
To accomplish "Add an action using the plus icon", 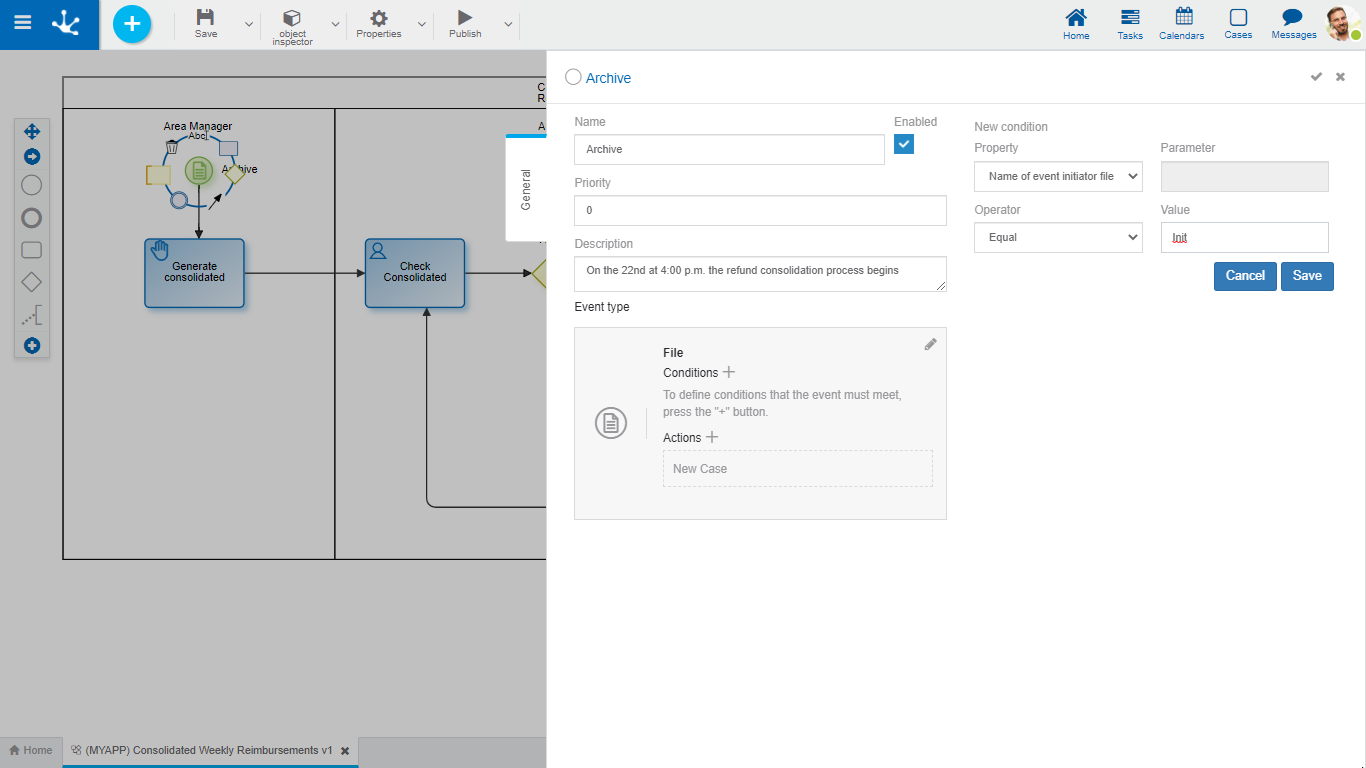I will (712, 437).
